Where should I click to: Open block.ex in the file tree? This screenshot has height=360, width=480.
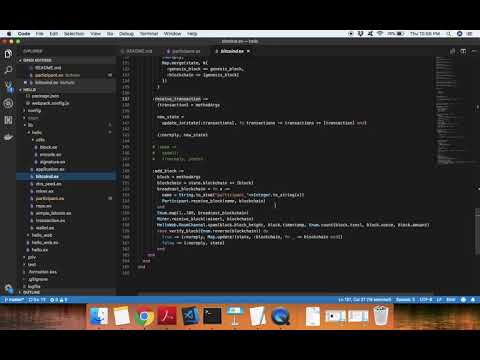click(48, 147)
